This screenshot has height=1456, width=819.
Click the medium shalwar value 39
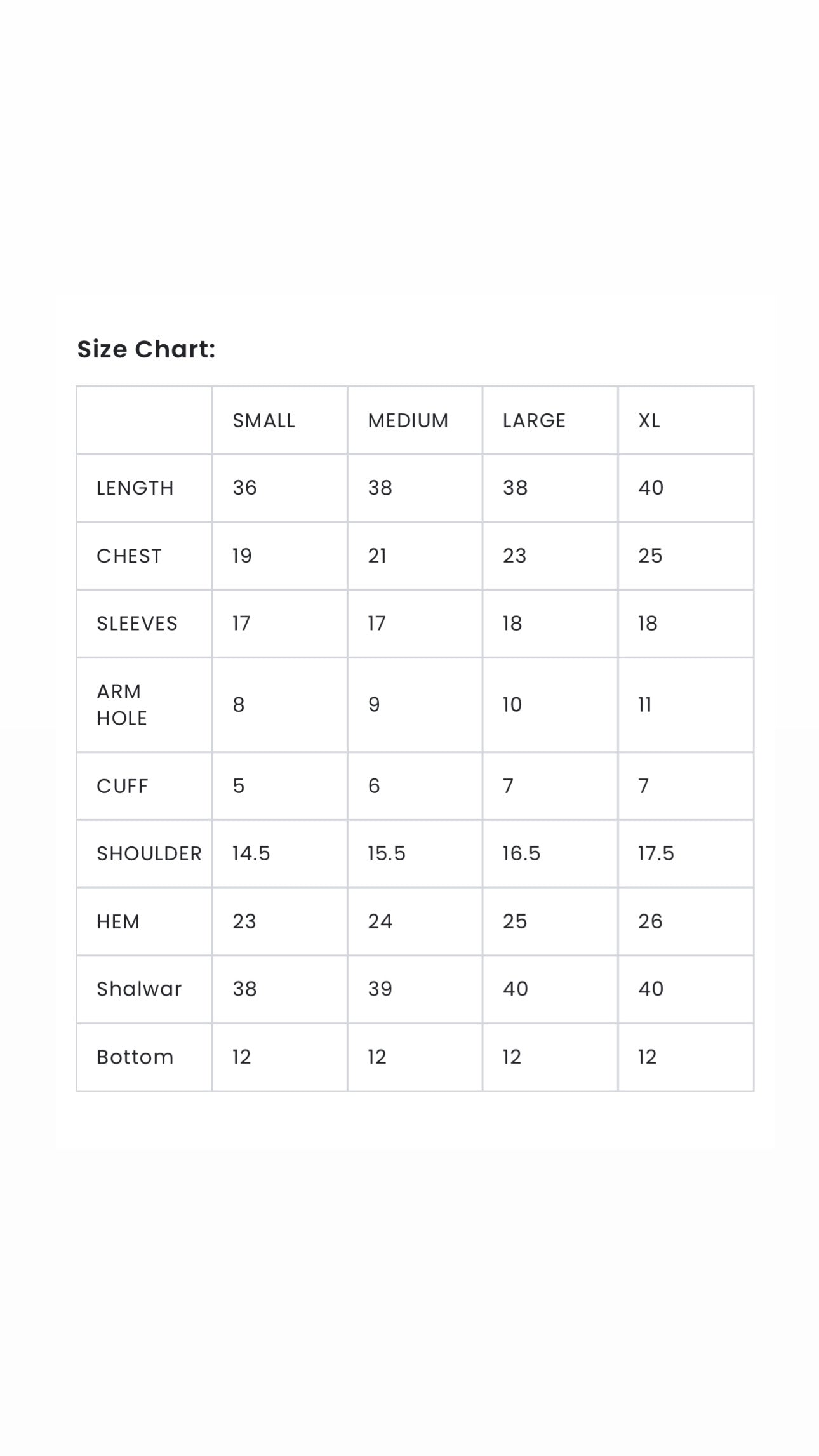[x=380, y=989]
